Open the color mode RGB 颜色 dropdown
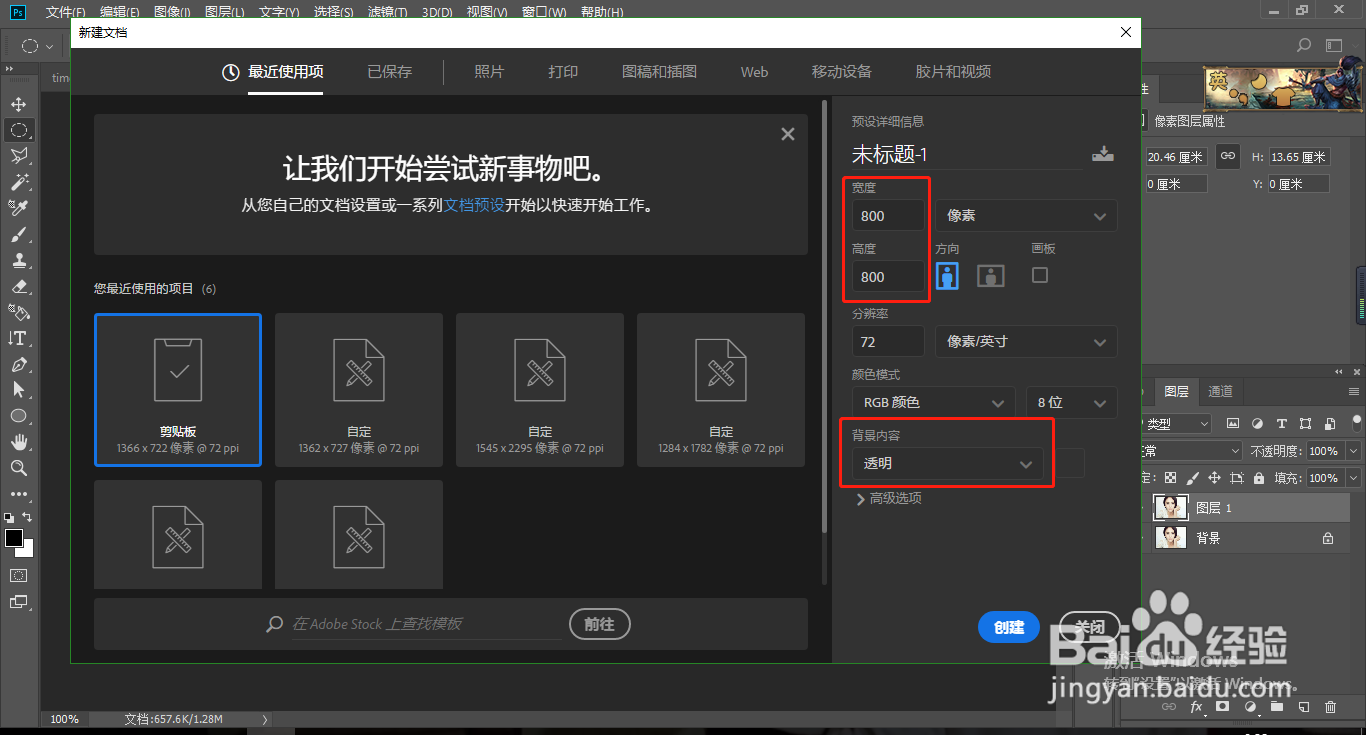The width and height of the screenshot is (1366, 735). (933, 402)
